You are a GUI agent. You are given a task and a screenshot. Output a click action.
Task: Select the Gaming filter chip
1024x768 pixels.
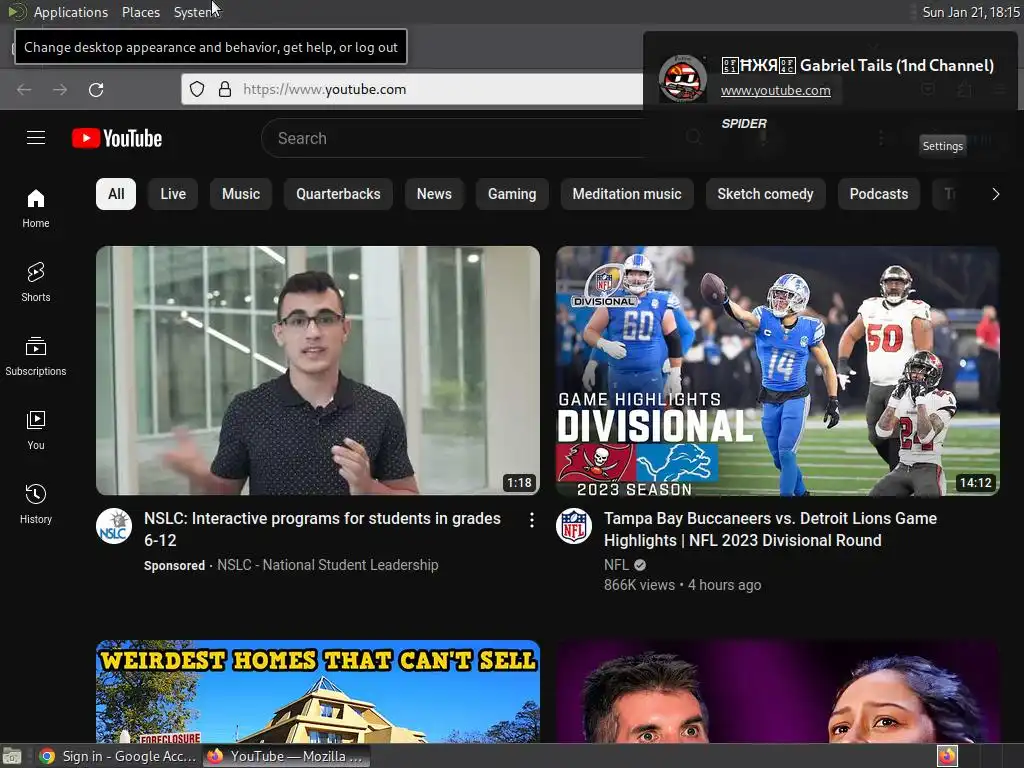(x=512, y=194)
